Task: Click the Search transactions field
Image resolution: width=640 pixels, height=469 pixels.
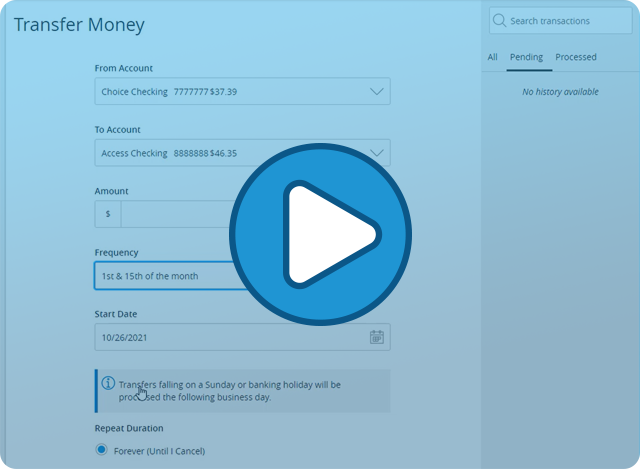Action: (560, 21)
